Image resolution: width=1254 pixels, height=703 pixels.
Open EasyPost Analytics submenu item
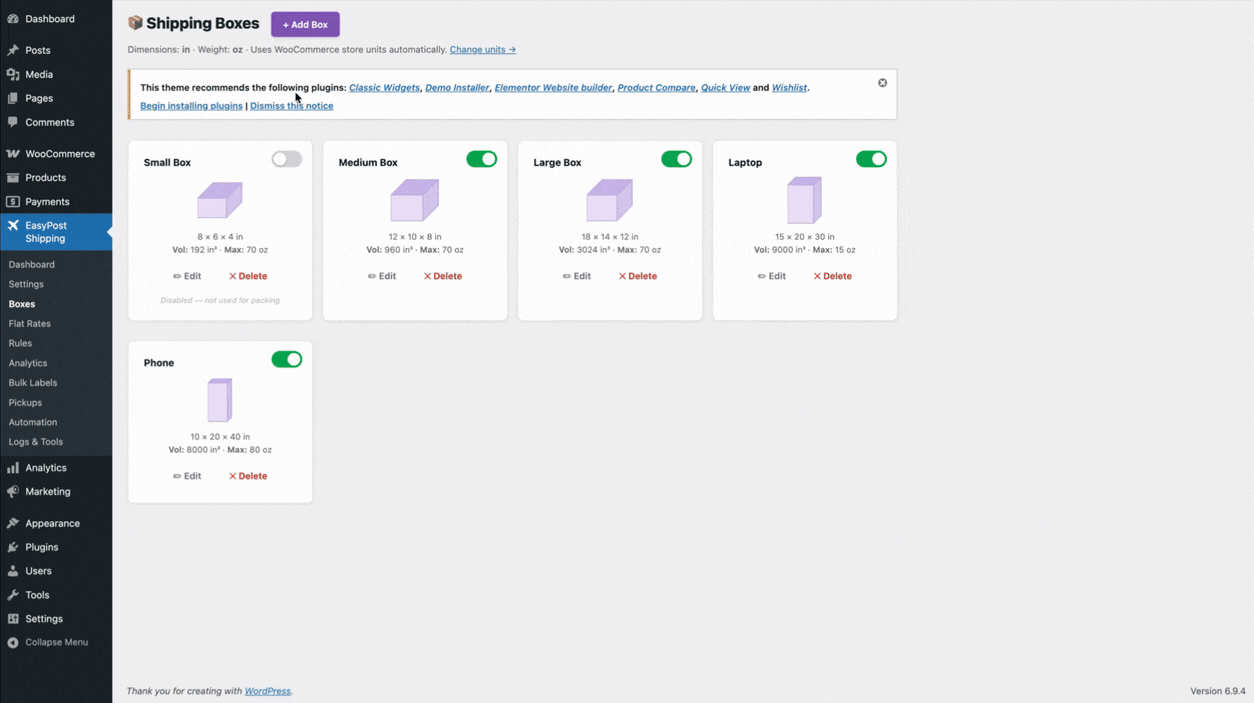(28, 363)
